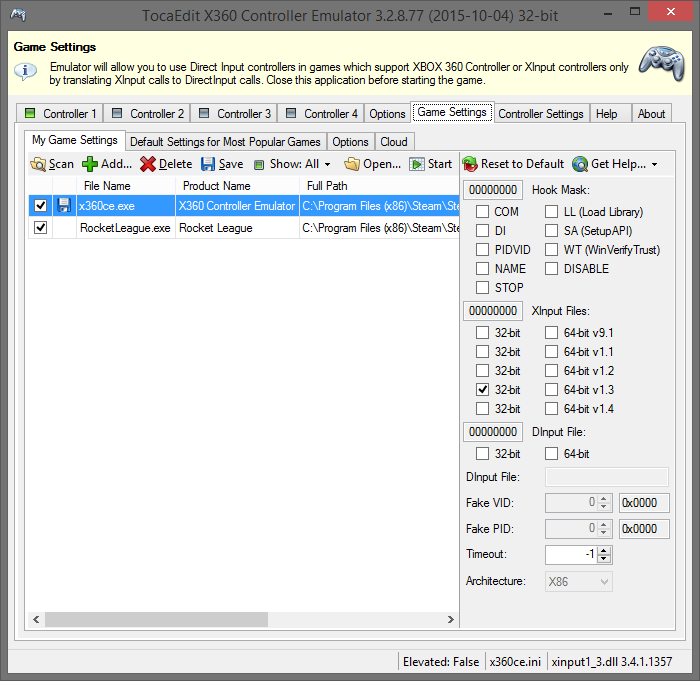
Task: Enable 64-bit v1.3 XInput file
Action: tap(551, 389)
